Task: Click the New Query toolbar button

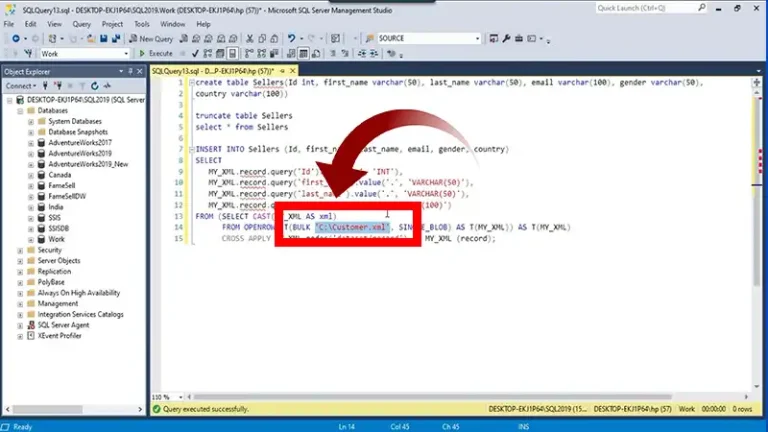Action: point(153,38)
